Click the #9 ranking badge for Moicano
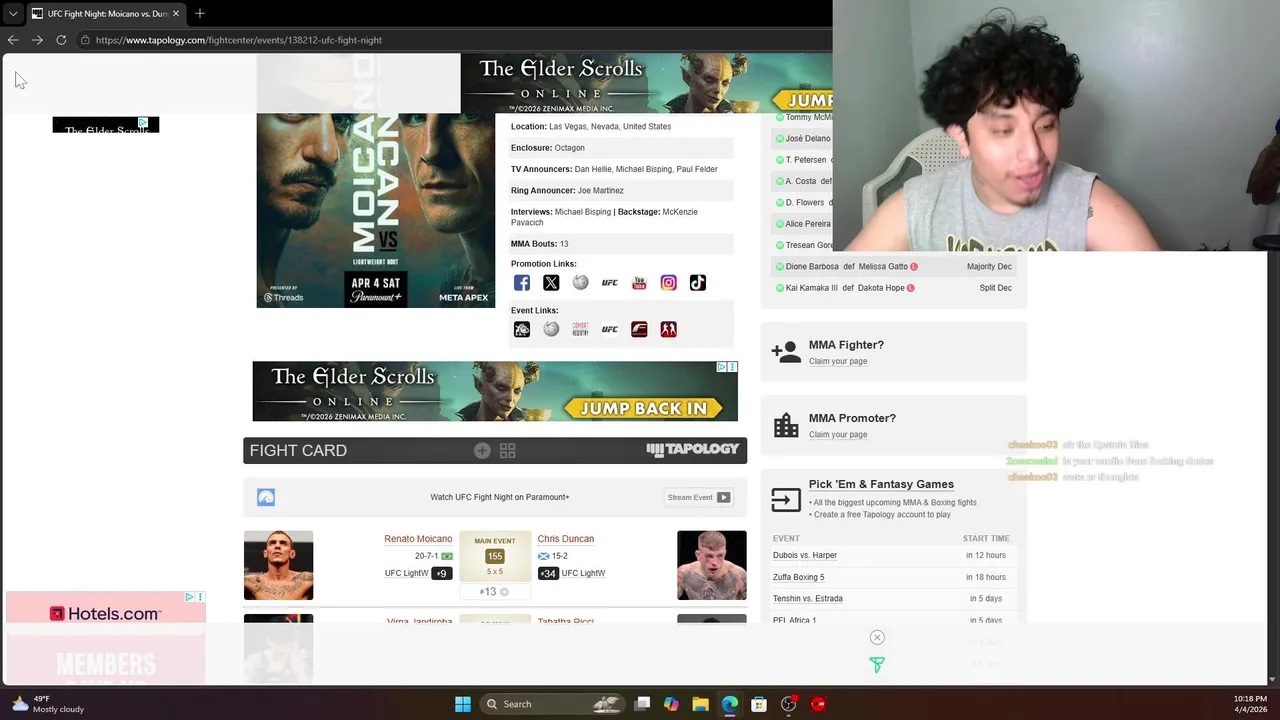 (441, 573)
